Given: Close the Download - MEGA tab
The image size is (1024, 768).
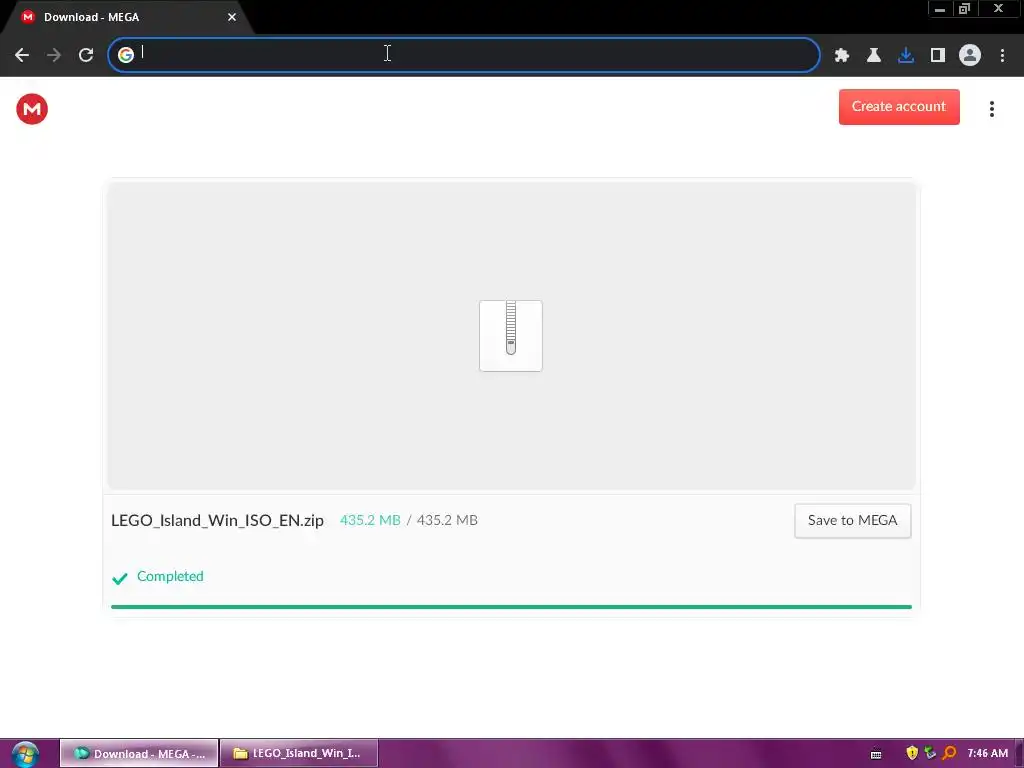Looking at the screenshot, I should click(x=232, y=17).
